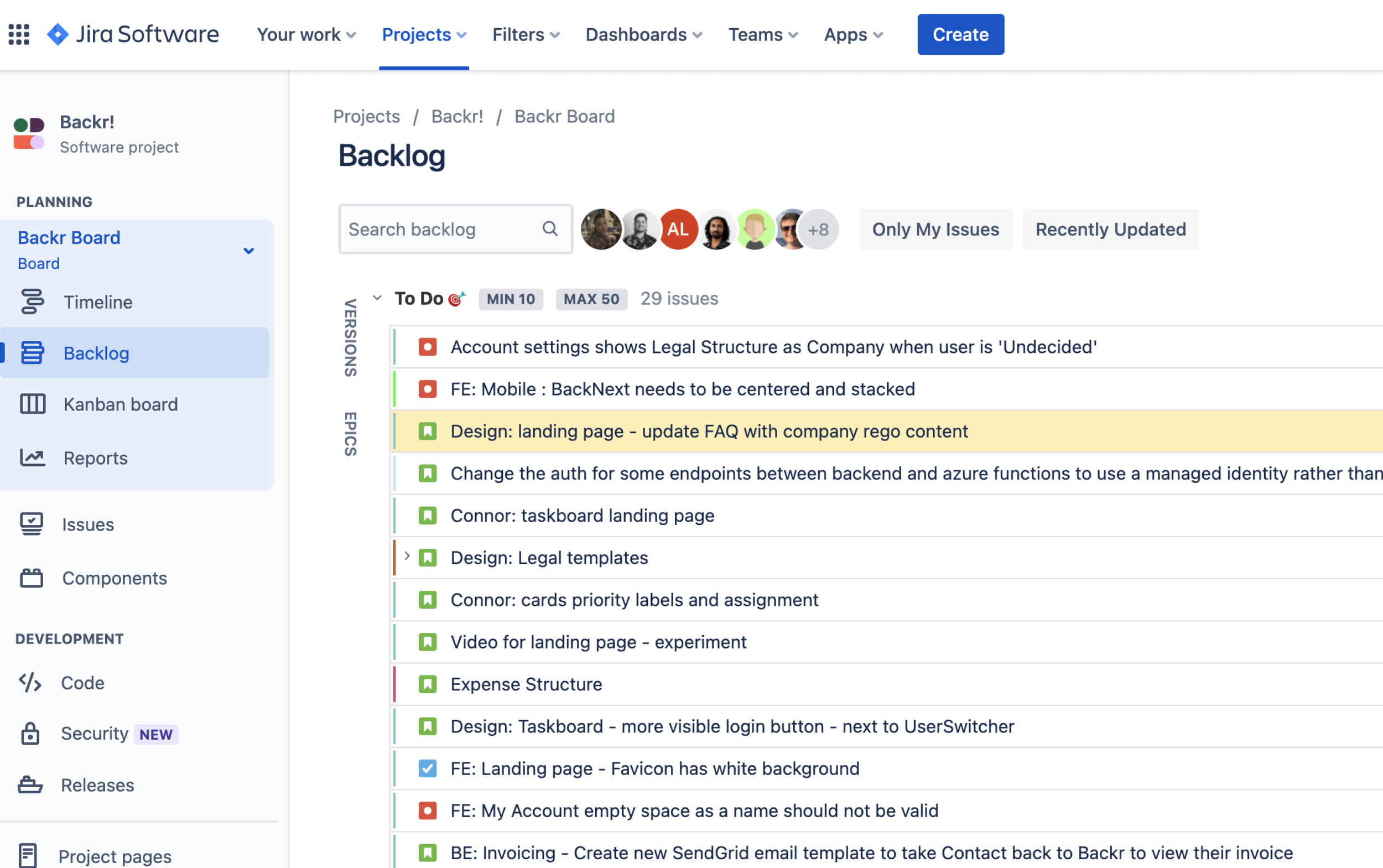Open the Filters menu

pos(526,34)
